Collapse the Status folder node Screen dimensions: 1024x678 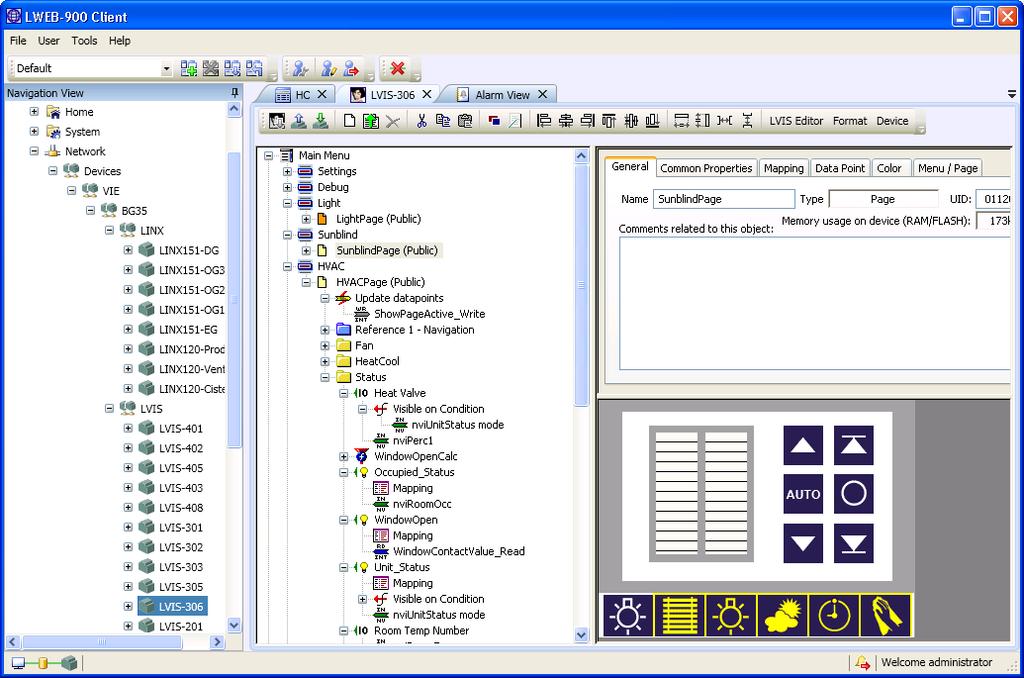[x=325, y=377]
